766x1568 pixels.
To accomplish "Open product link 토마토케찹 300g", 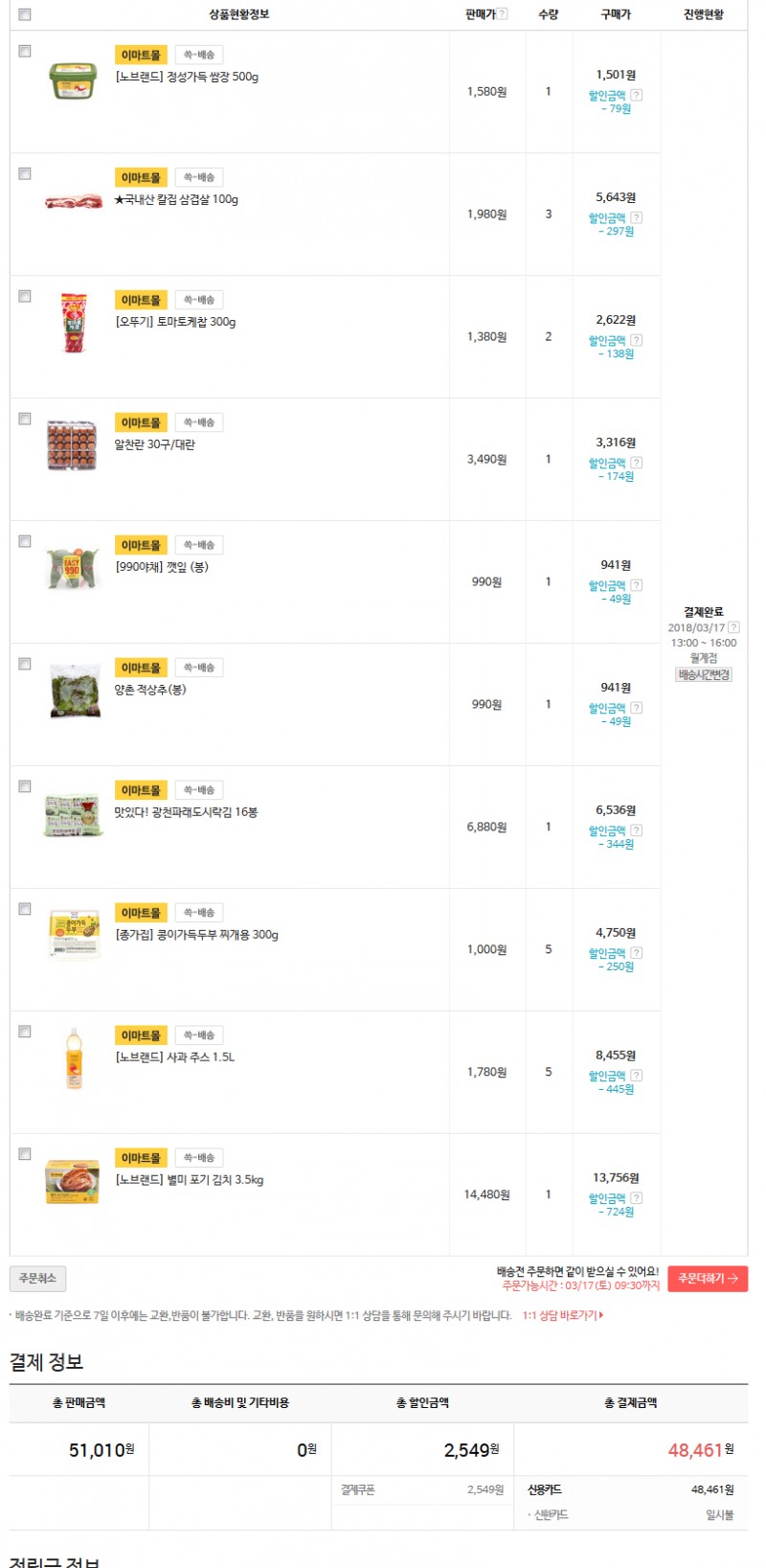I will [x=176, y=322].
